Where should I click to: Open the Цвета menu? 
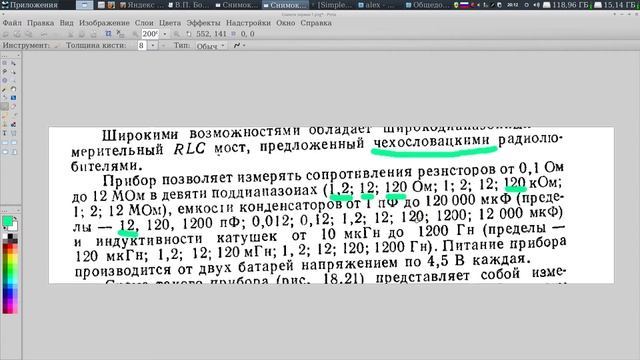[x=170, y=23]
